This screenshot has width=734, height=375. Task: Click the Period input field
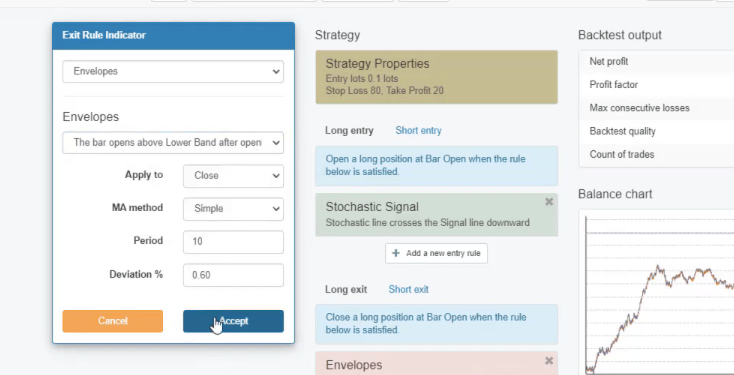(233, 242)
